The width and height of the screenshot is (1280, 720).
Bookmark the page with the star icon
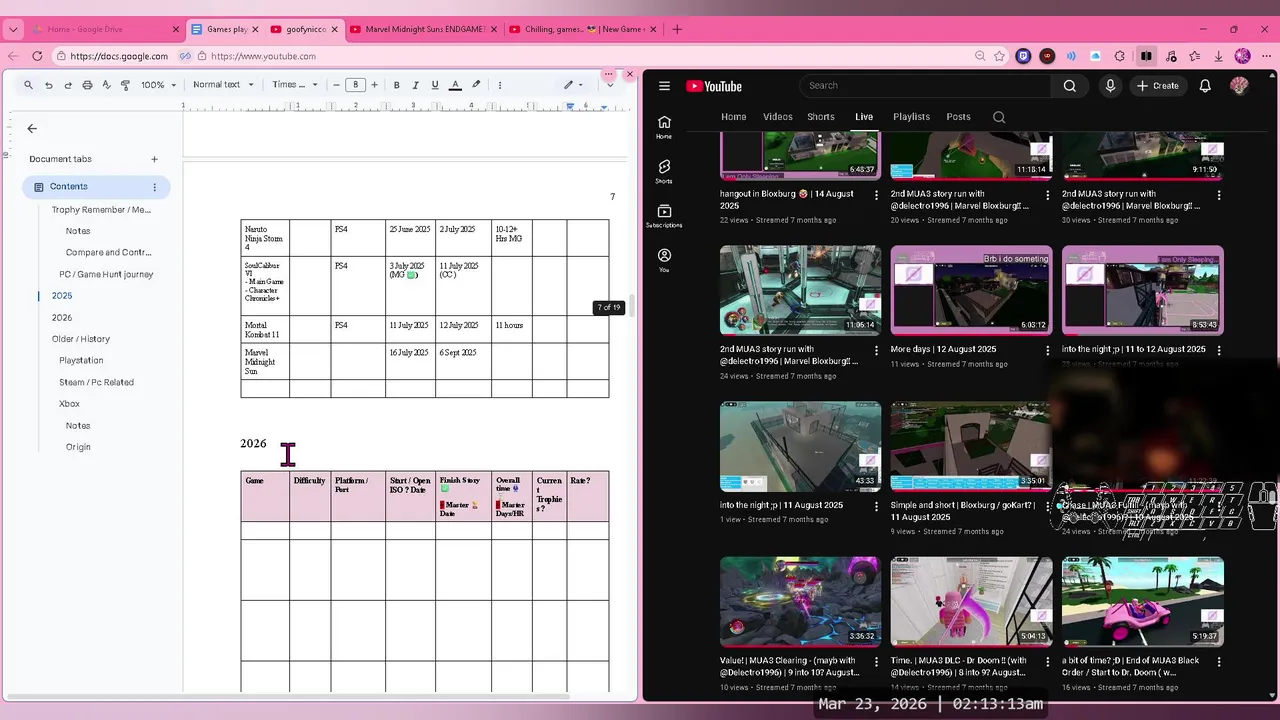(x=1001, y=56)
